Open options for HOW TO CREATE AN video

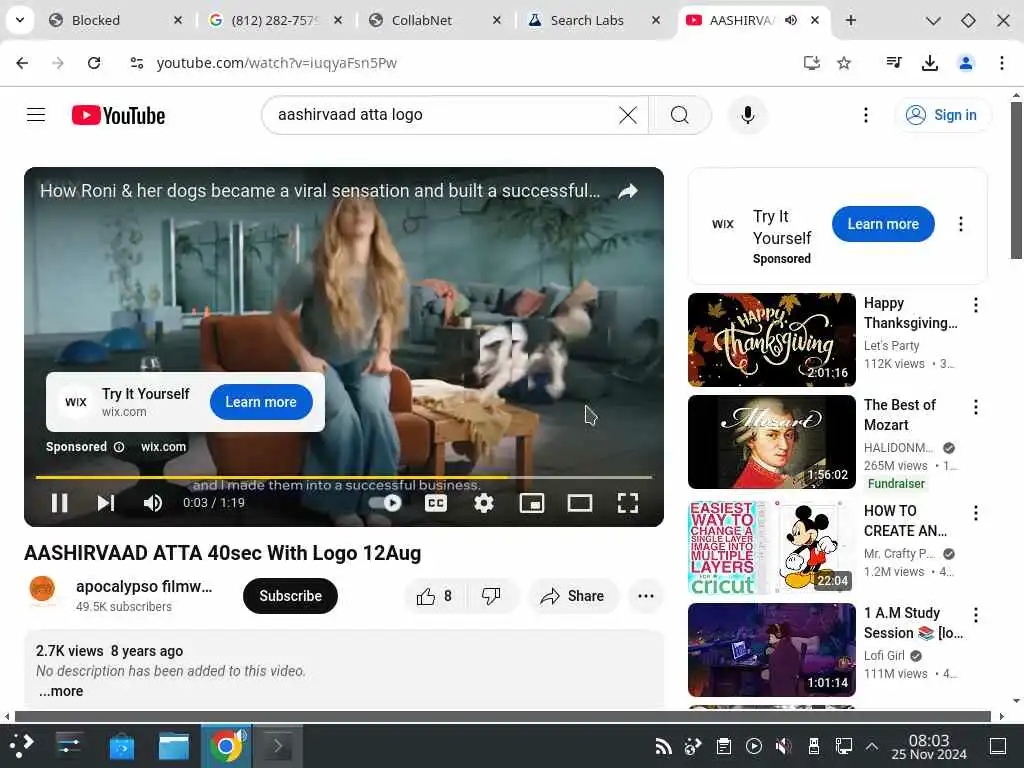pos(976,513)
